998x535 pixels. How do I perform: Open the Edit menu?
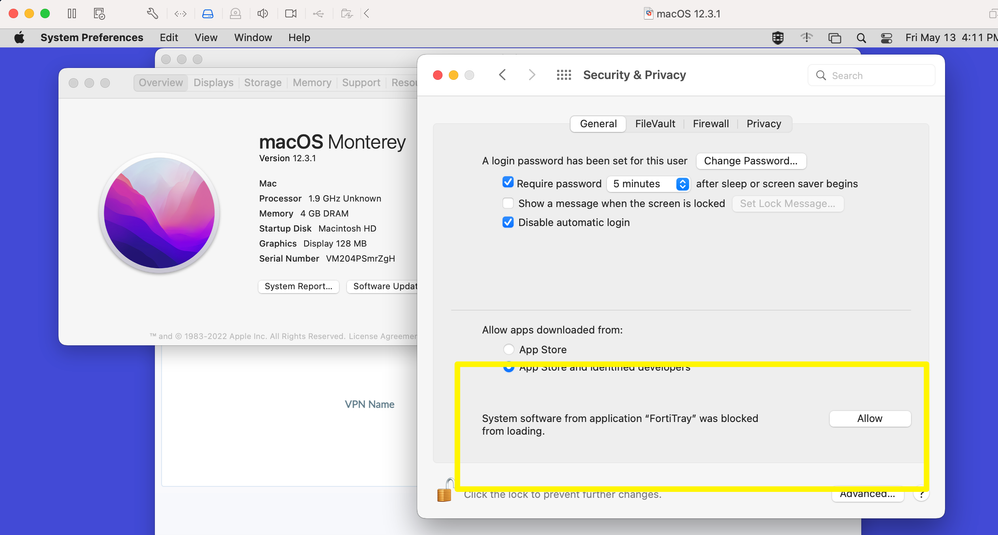[169, 38]
